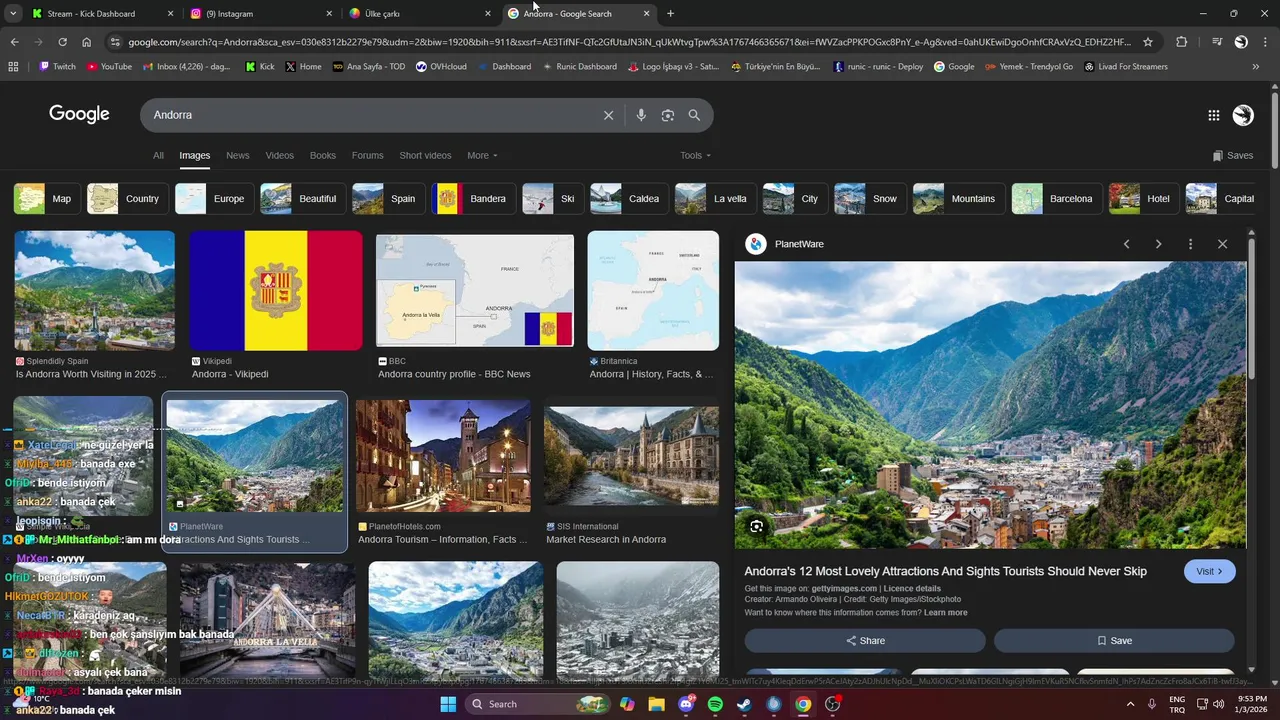Open Spotify from the taskbar
1280x720 pixels.
click(x=715, y=704)
